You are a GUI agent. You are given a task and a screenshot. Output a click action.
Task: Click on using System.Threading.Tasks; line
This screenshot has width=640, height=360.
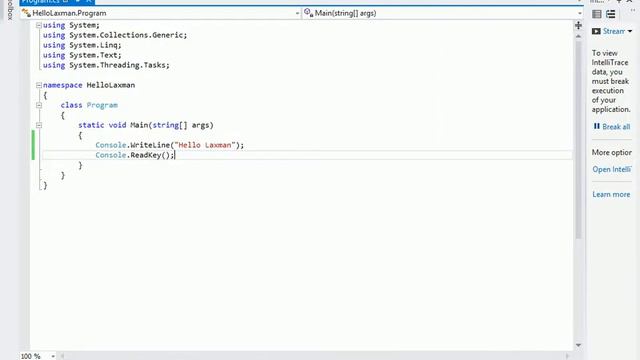(106, 65)
